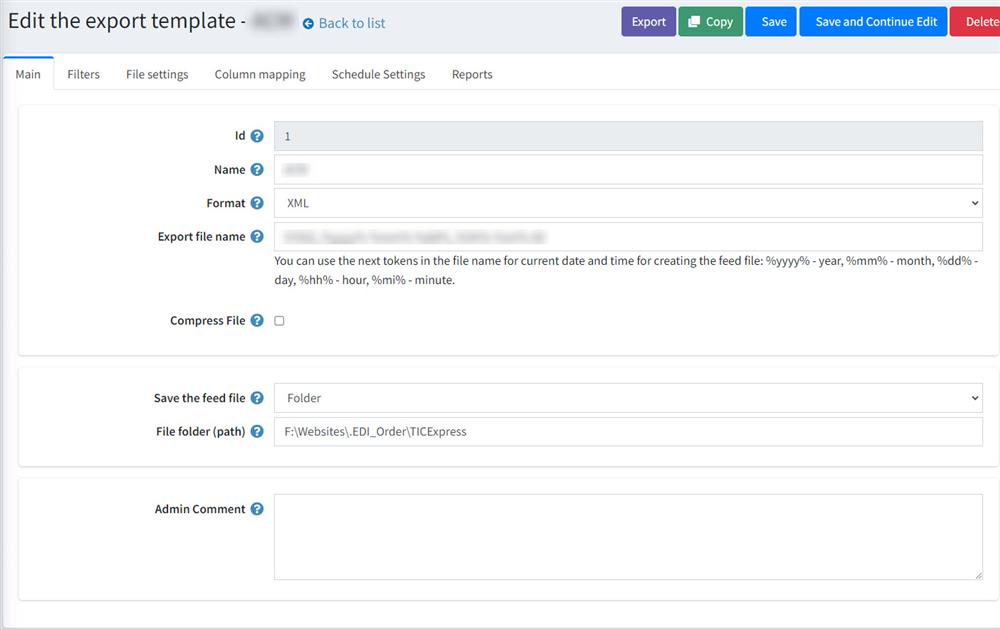Expand the Save the feed file dropdown
This screenshot has height=629, width=1000.
tap(628, 398)
